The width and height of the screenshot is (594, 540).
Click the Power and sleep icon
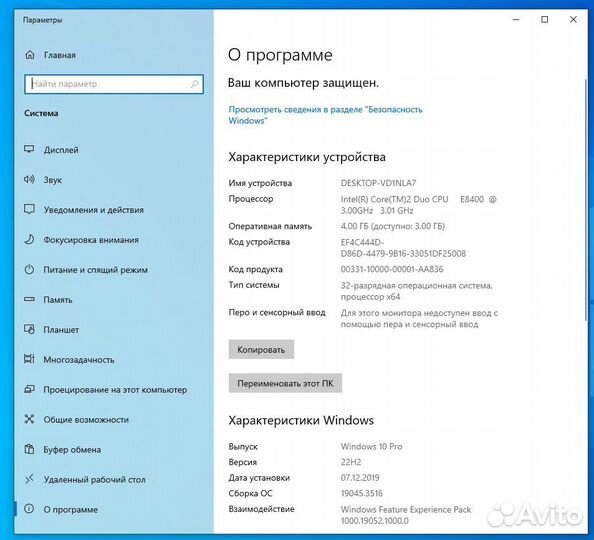29,269
